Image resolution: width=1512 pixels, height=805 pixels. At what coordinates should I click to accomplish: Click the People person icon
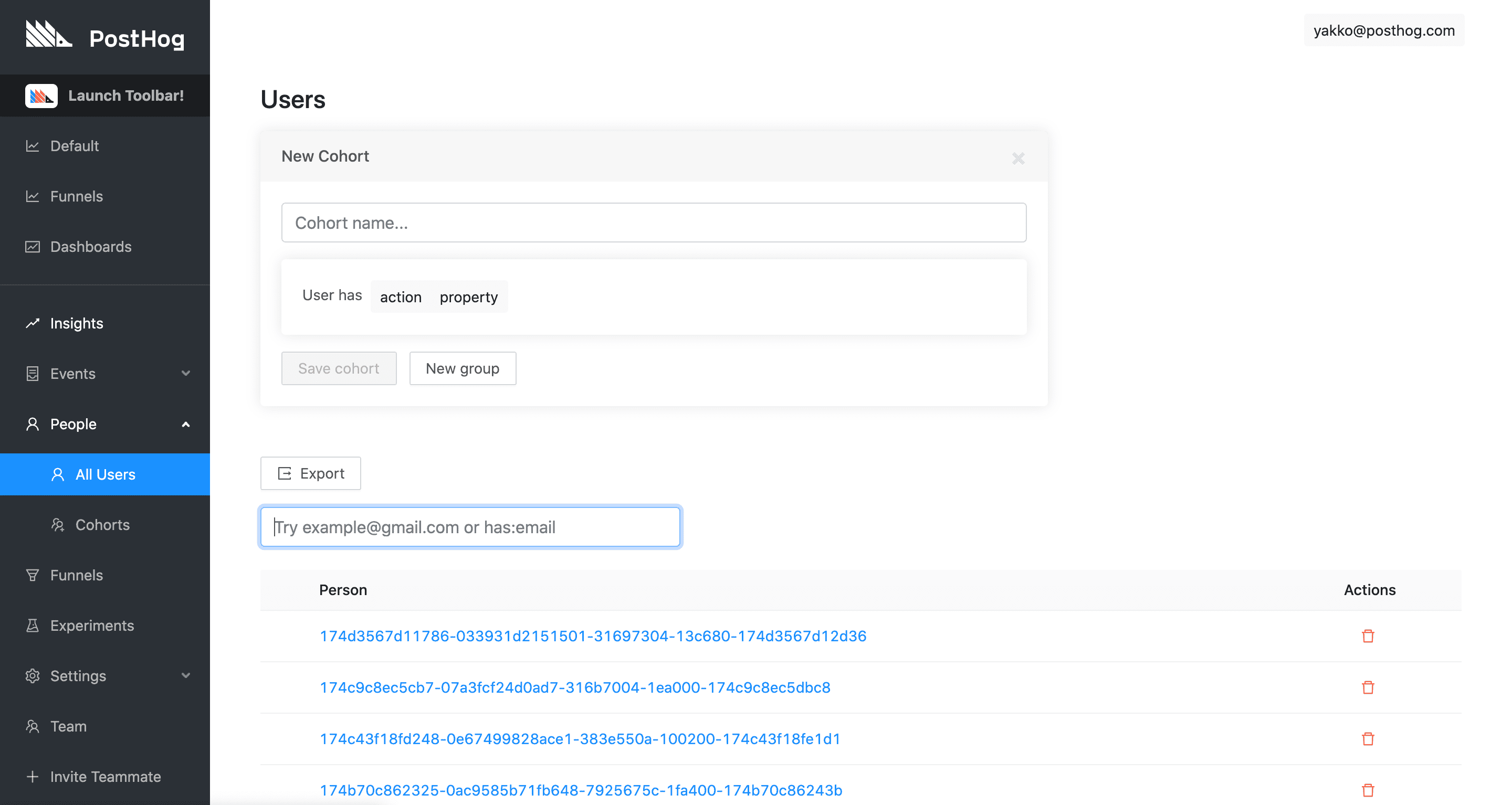[33, 424]
